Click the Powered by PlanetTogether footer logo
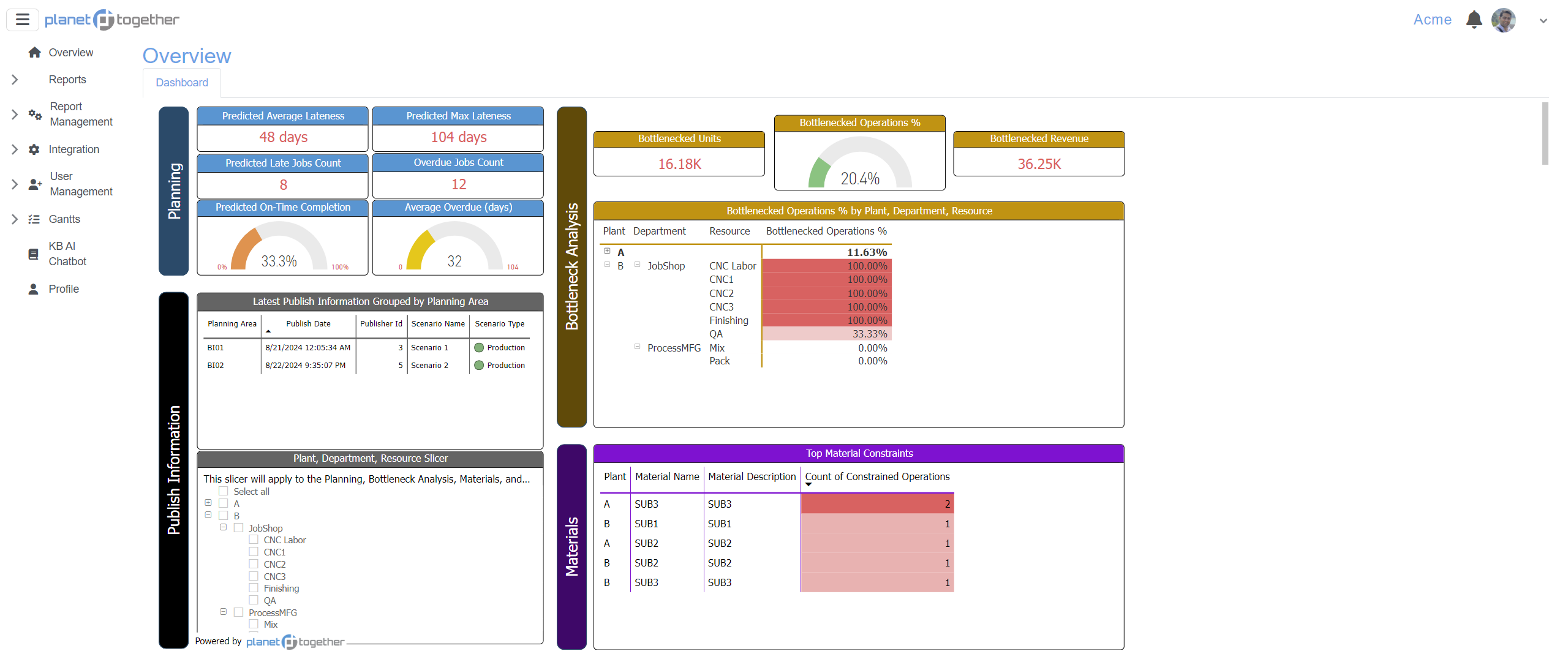 pyautogui.click(x=295, y=642)
